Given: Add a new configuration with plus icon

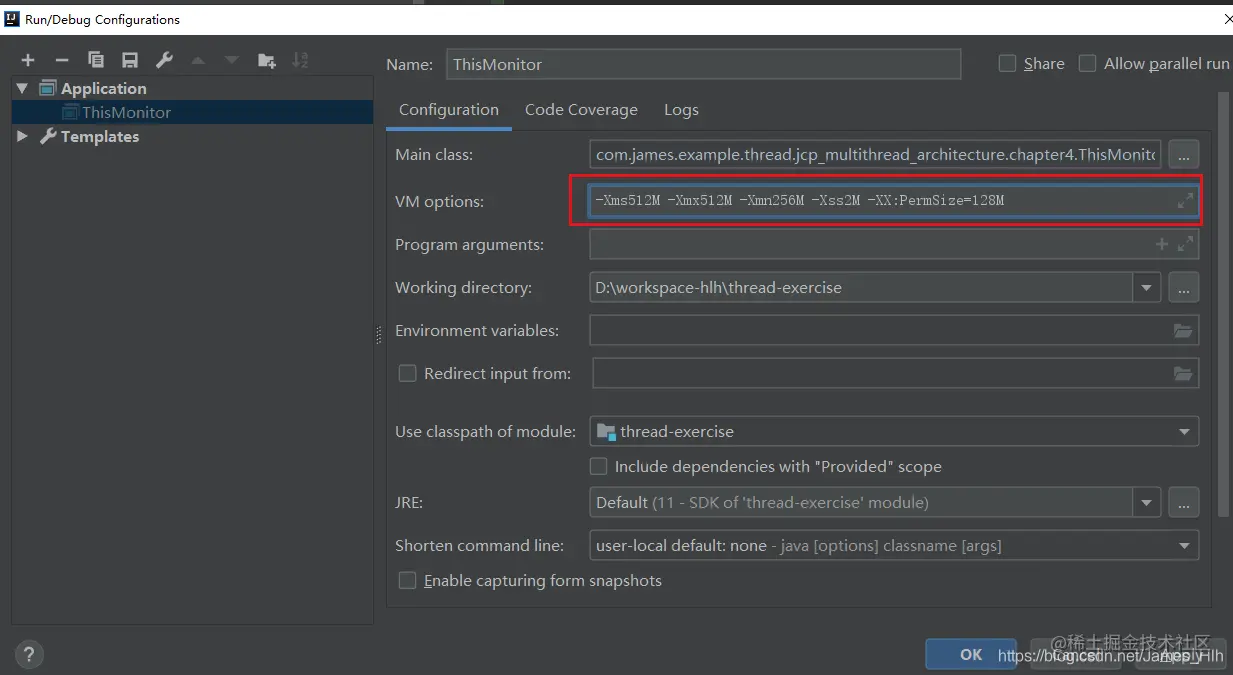Looking at the screenshot, I should [28, 61].
